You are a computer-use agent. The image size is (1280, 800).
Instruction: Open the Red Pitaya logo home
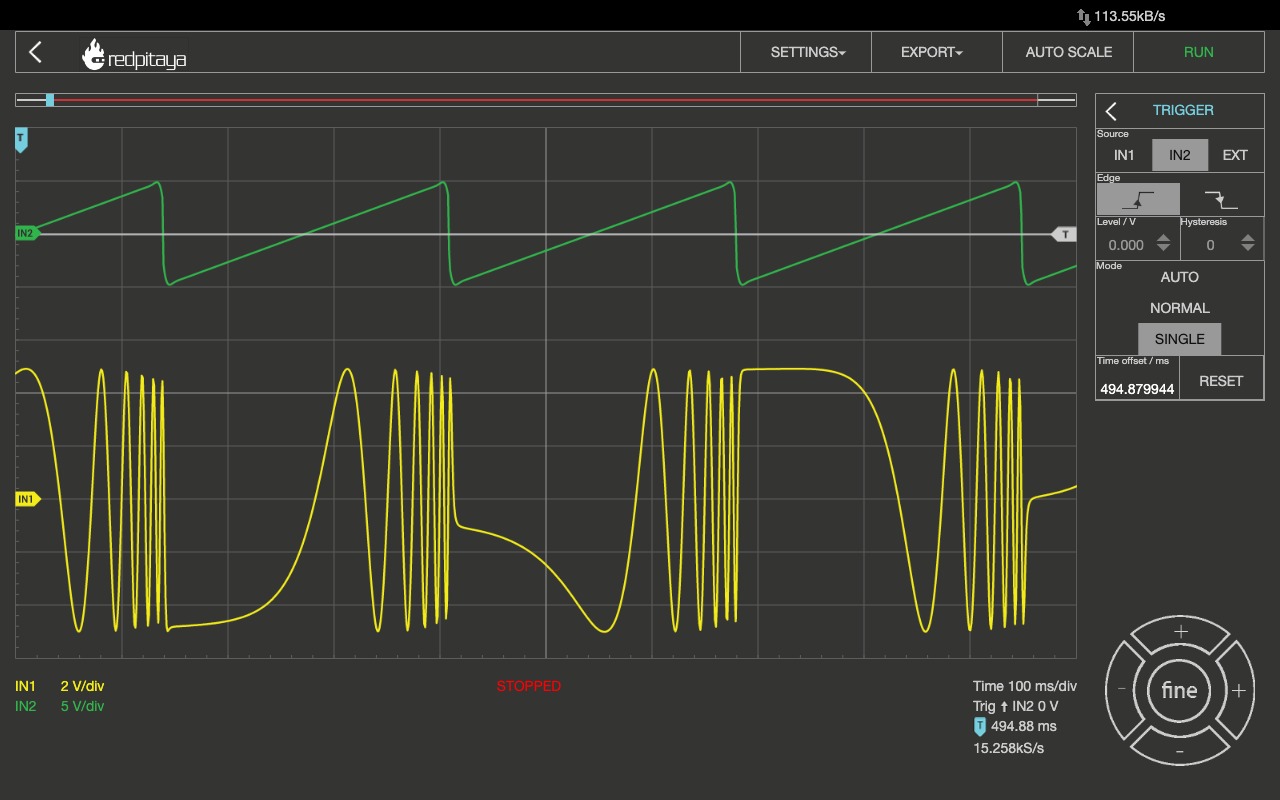134,54
